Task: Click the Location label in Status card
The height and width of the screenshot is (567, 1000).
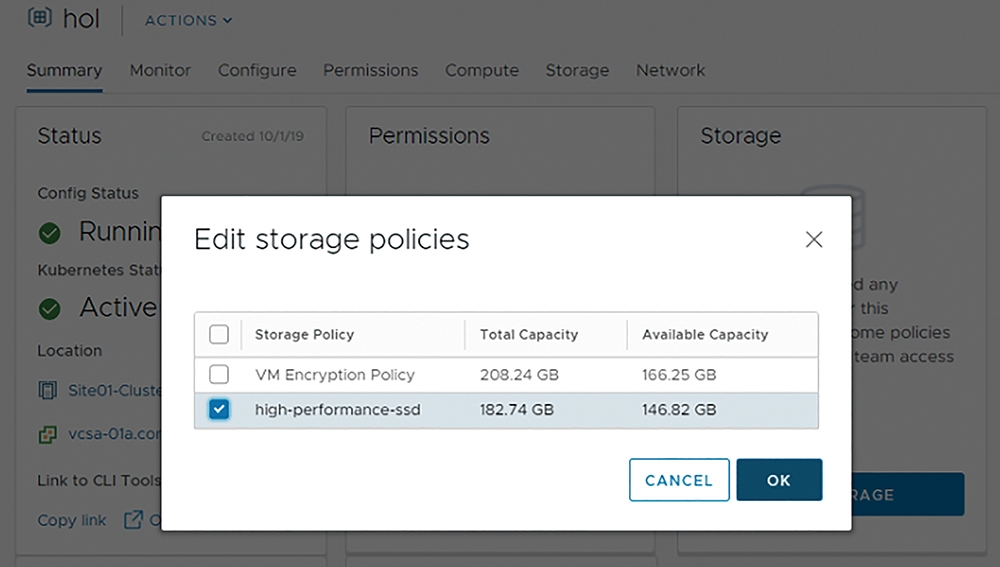Action: (x=70, y=351)
